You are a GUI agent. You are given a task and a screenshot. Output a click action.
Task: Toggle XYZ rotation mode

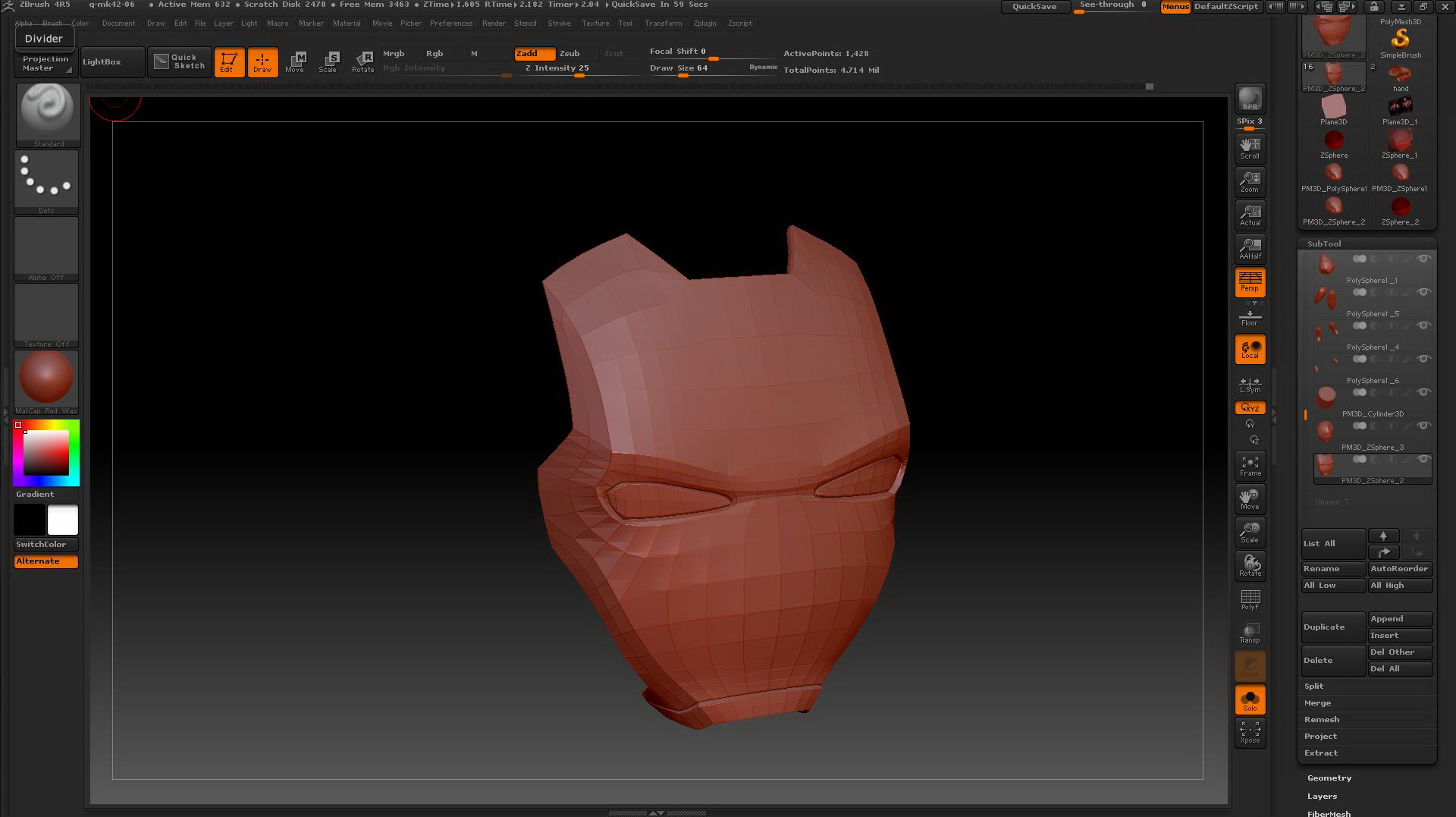1250,408
